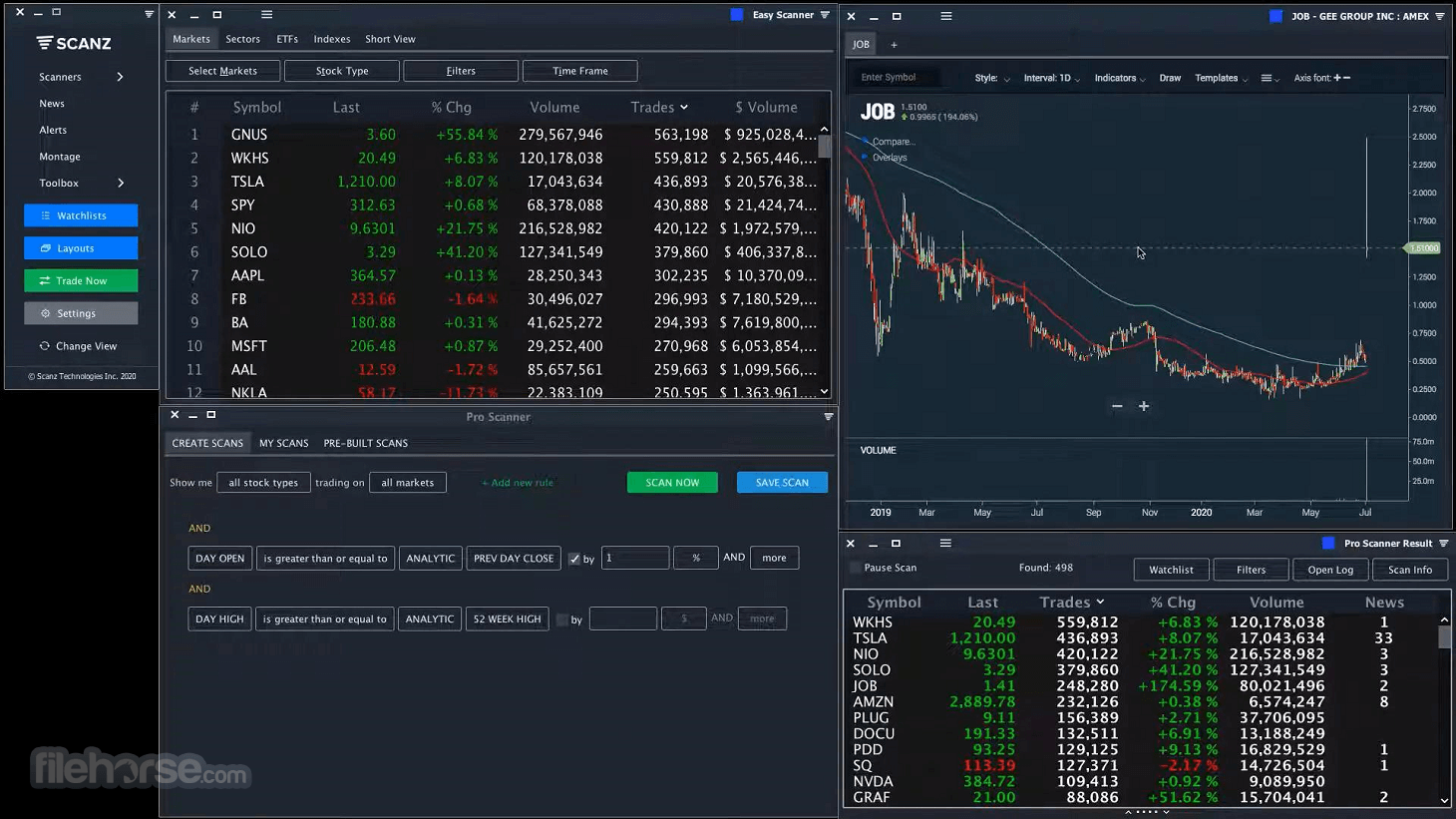Click chart window title funnel icon
This screenshot has width=1456, height=819.
(x=1440, y=16)
